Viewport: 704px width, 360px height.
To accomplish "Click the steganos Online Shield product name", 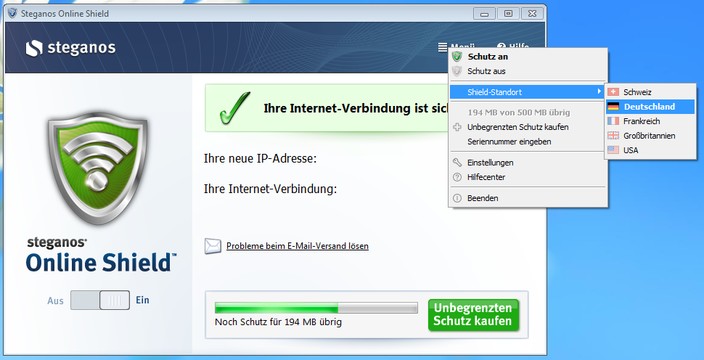I will point(101,255).
